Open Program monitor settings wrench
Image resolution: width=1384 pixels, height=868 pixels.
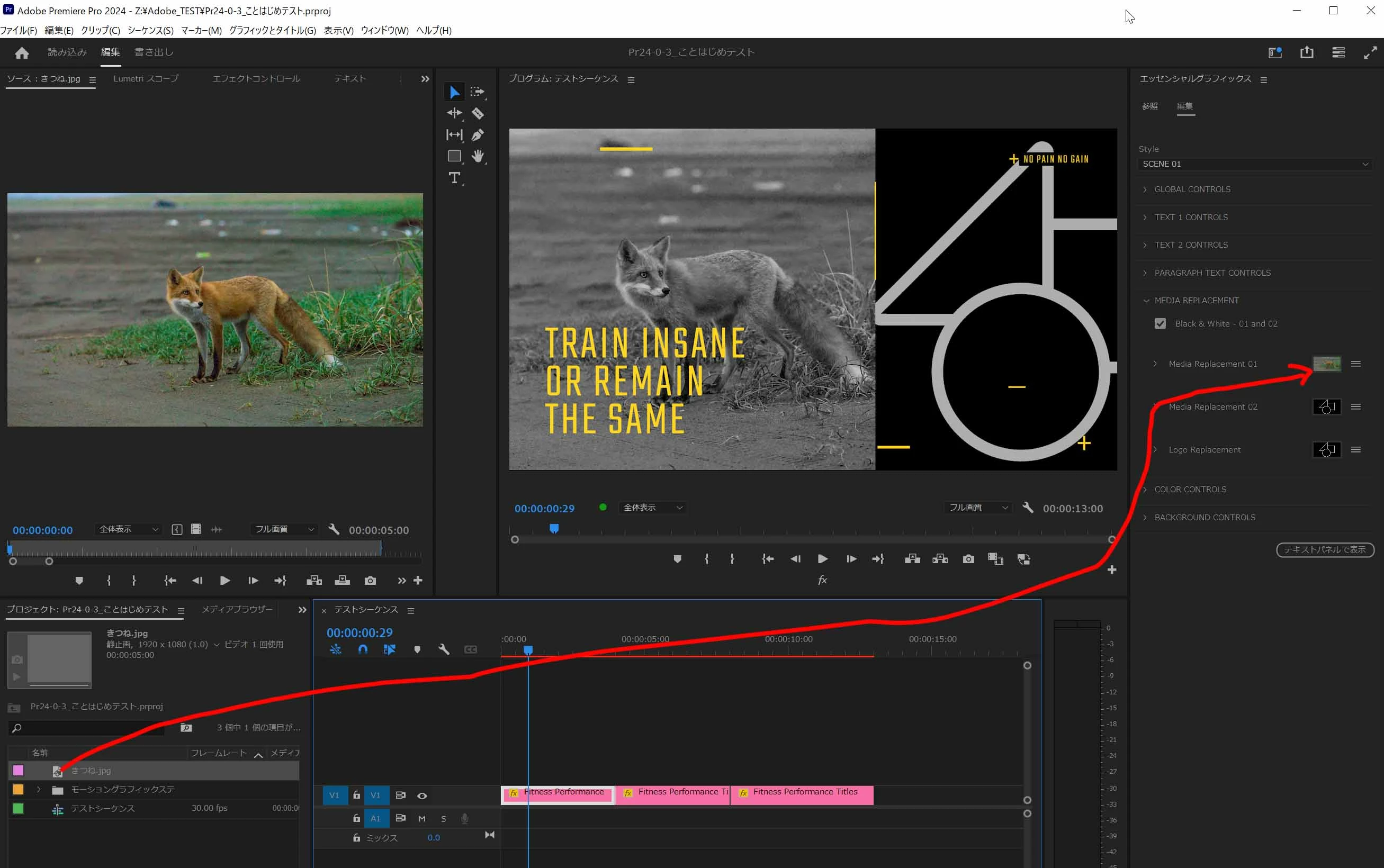1028,508
